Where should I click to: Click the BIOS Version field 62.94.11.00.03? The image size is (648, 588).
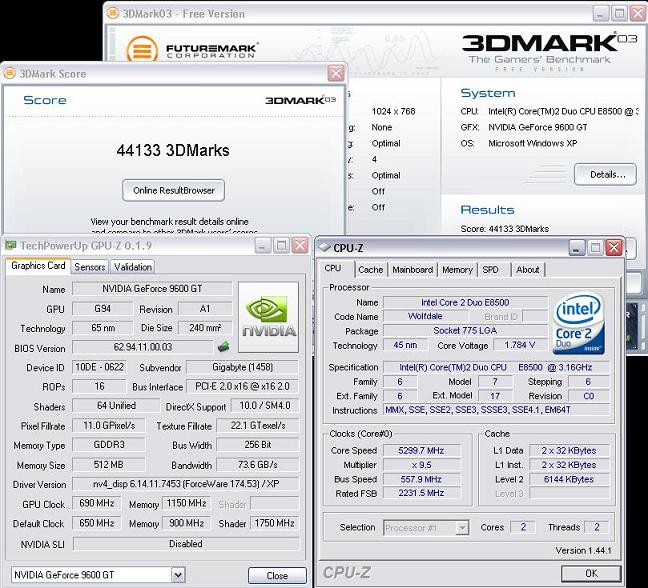coord(143,347)
